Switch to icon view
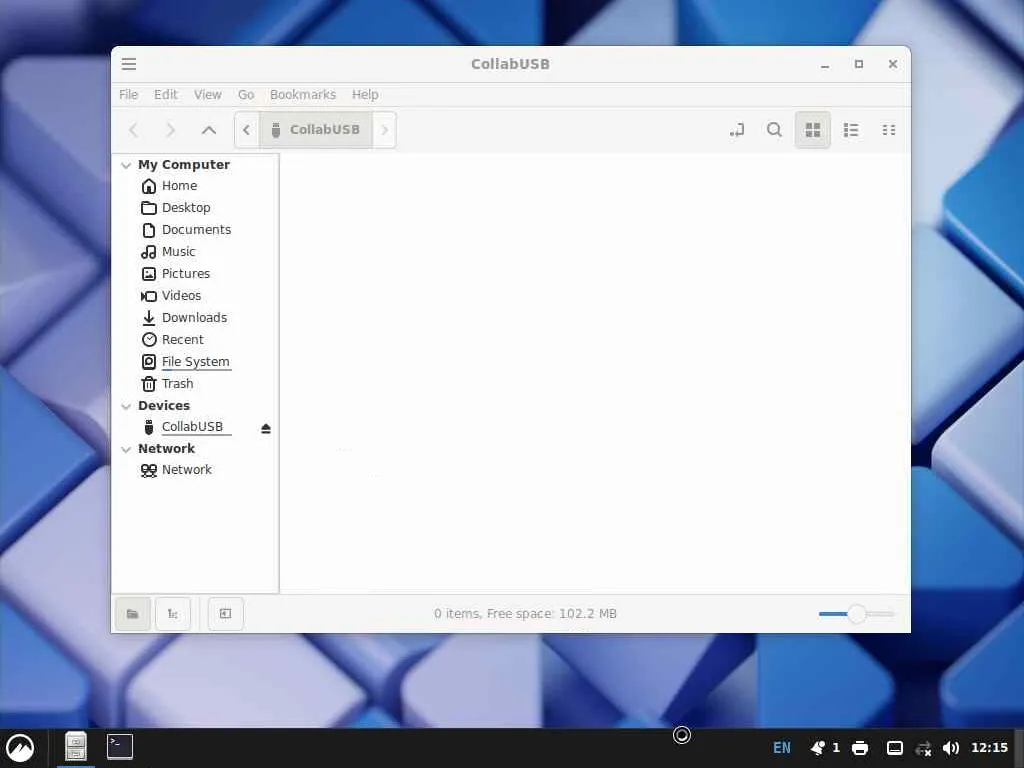 (x=812, y=130)
